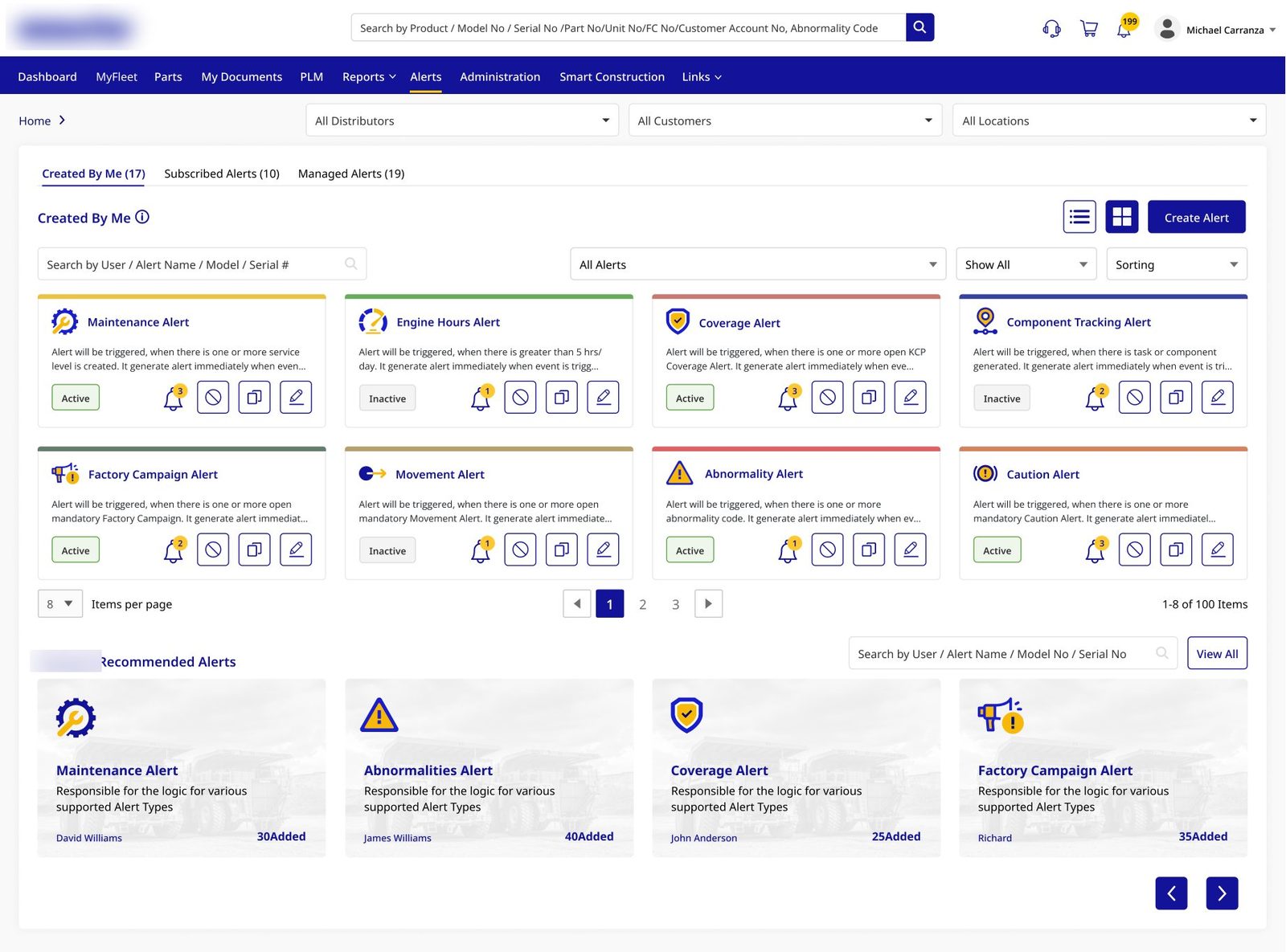Click block icon on Abnormality Alert card

click(827, 550)
